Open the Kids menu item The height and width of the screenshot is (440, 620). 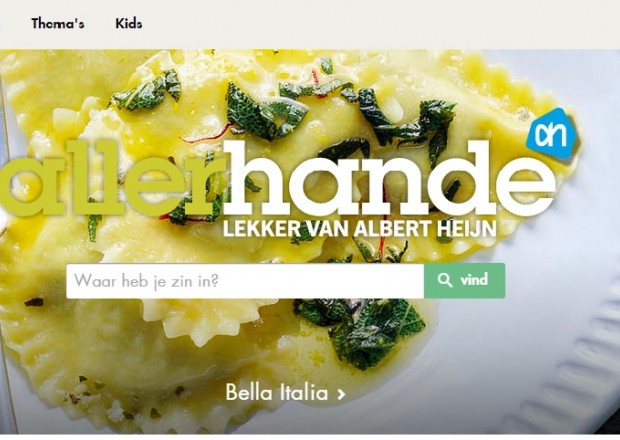[129, 24]
